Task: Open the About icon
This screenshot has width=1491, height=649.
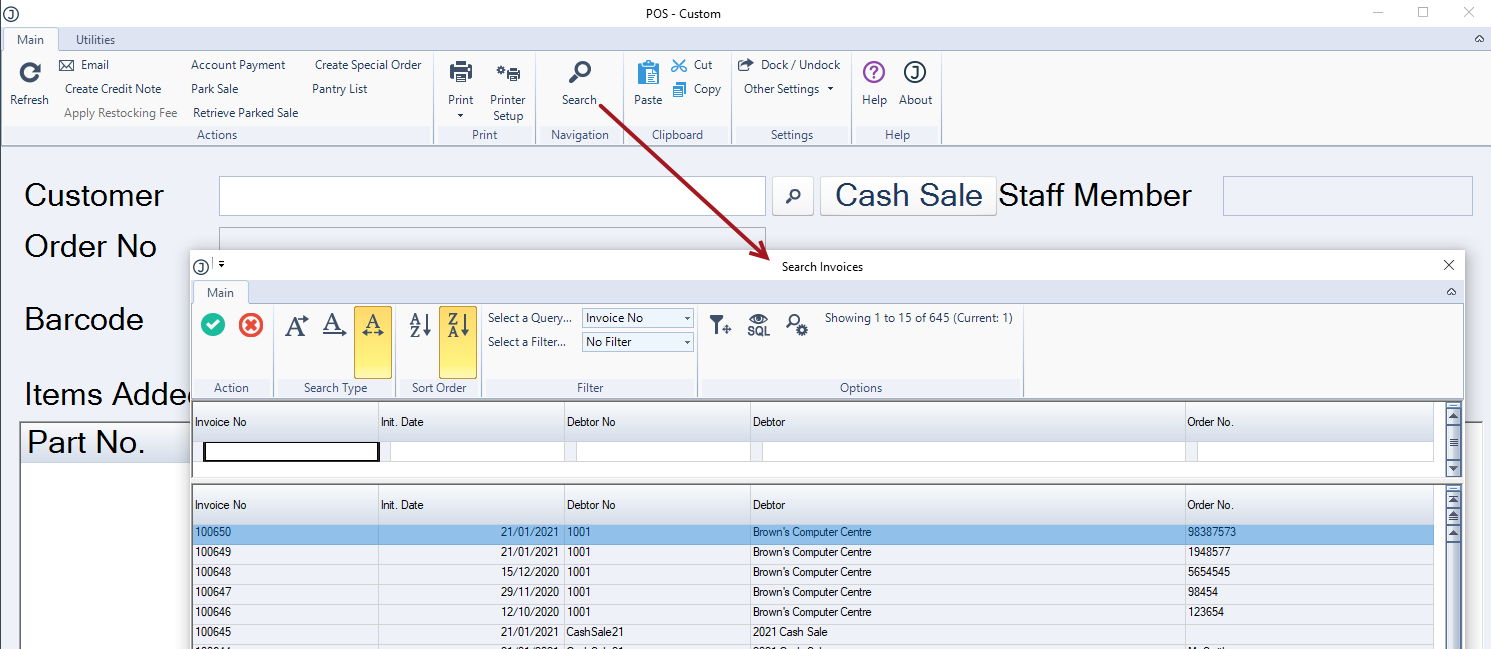Action: (x=915, y=72)
